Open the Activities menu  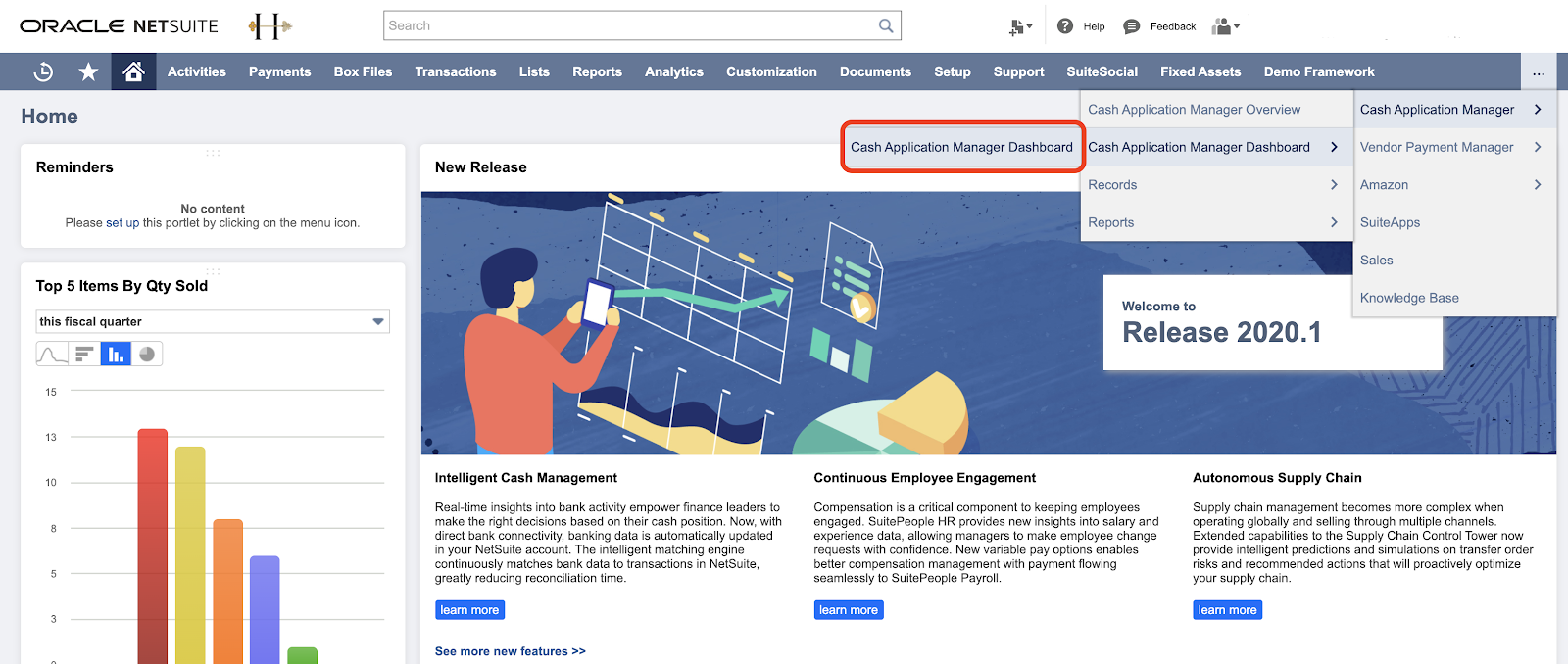196,71
